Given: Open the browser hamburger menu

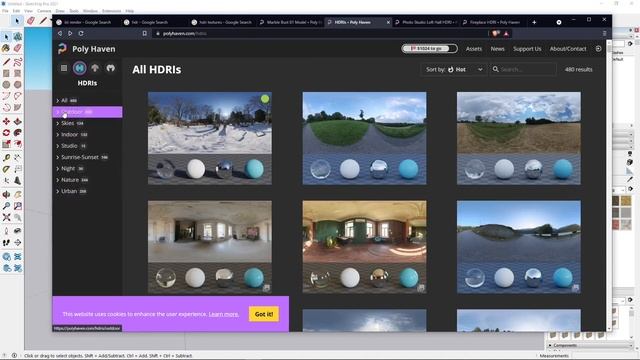Looking at the screenshot, I should [x=604, y=33].
